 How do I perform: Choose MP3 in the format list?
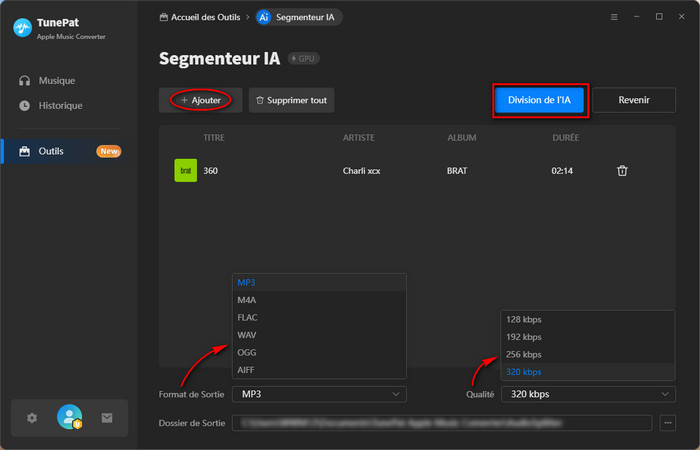319,283
